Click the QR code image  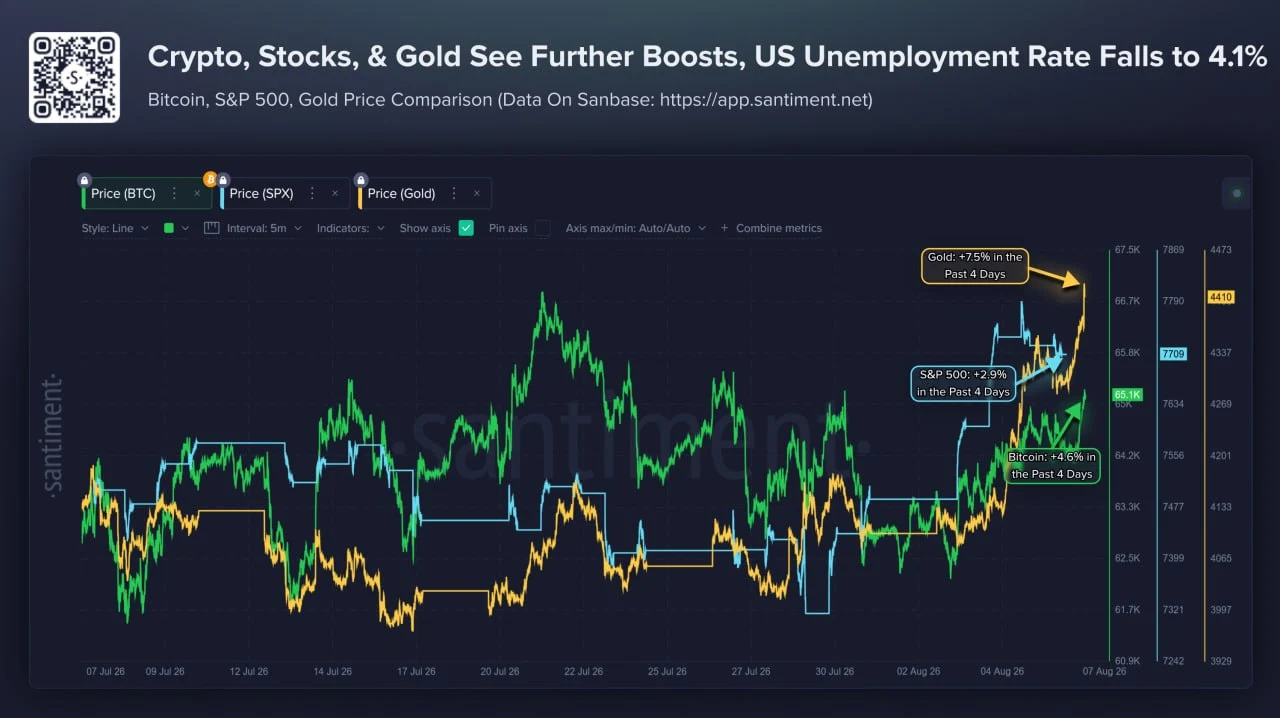click(x=74, y=77)
